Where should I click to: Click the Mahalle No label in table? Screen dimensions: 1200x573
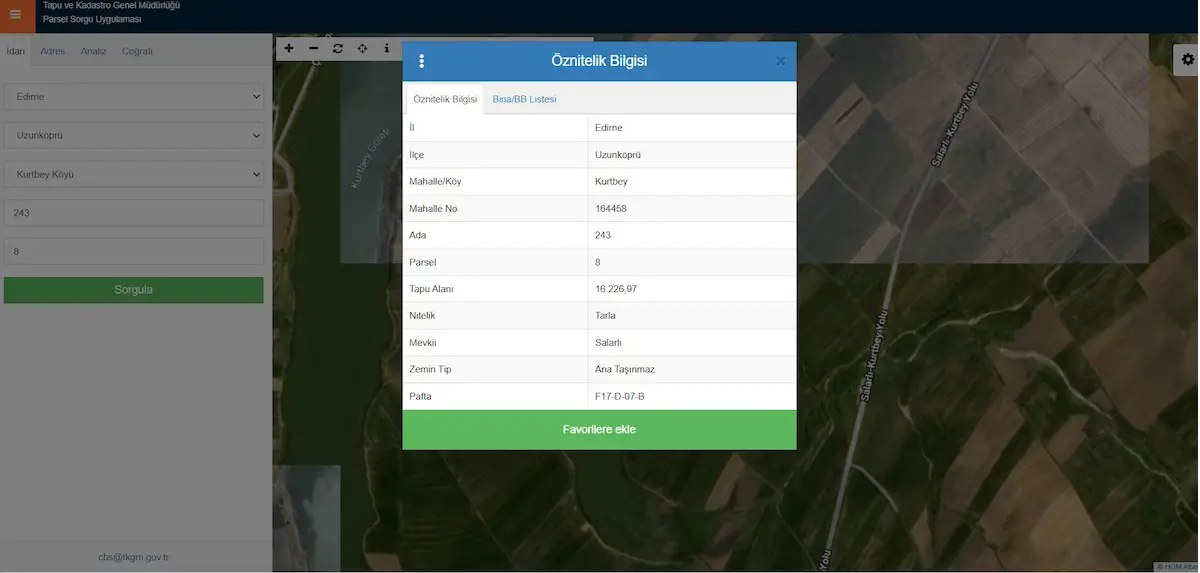[x=433, y=208]
